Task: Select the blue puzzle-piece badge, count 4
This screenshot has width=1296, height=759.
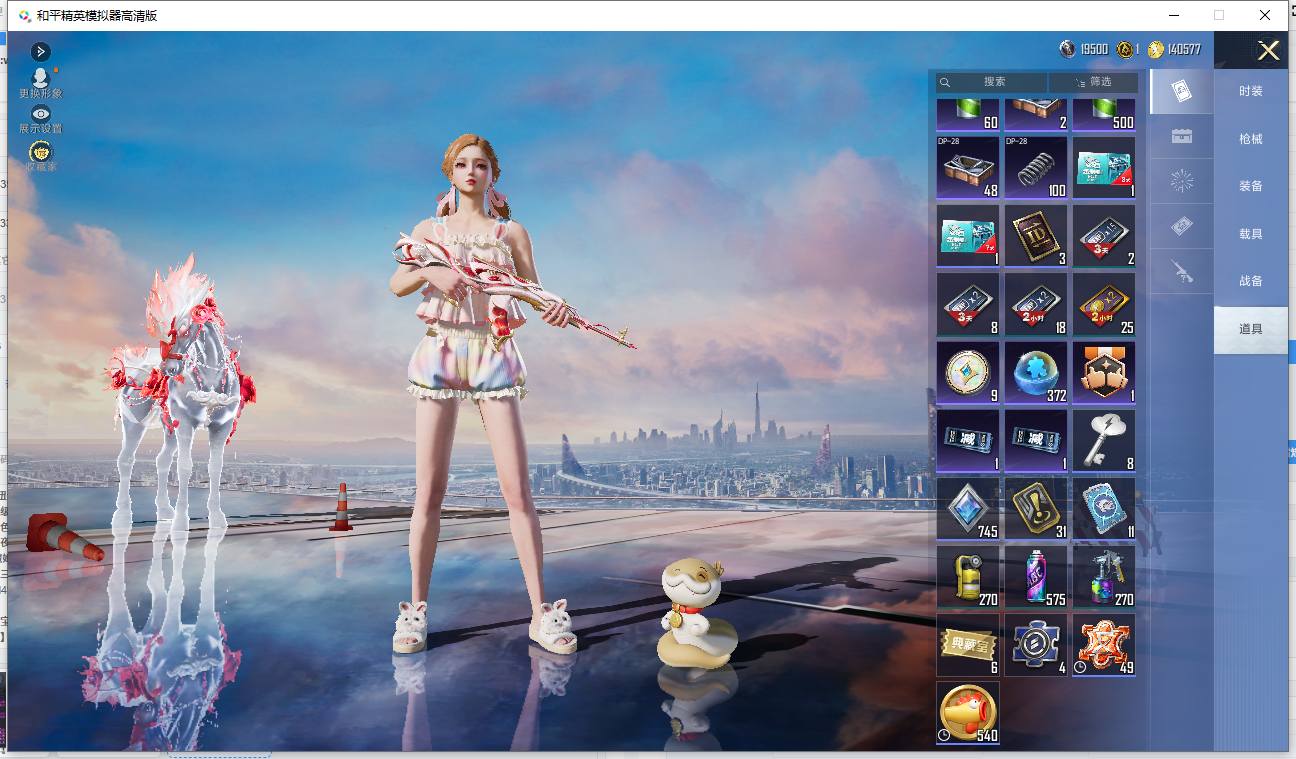Action: (1036, 644)
